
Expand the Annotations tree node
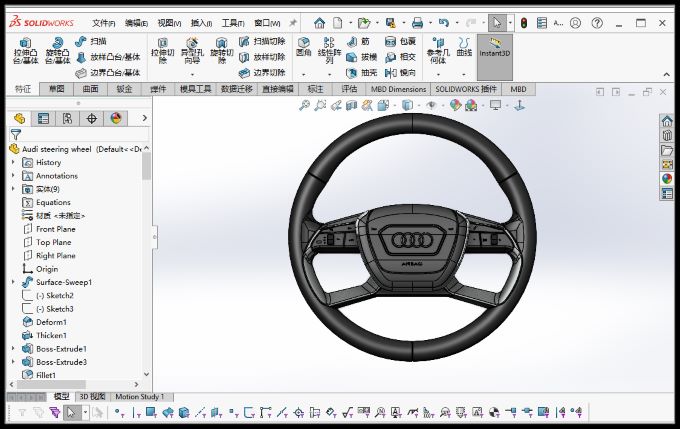click(13, 176)
